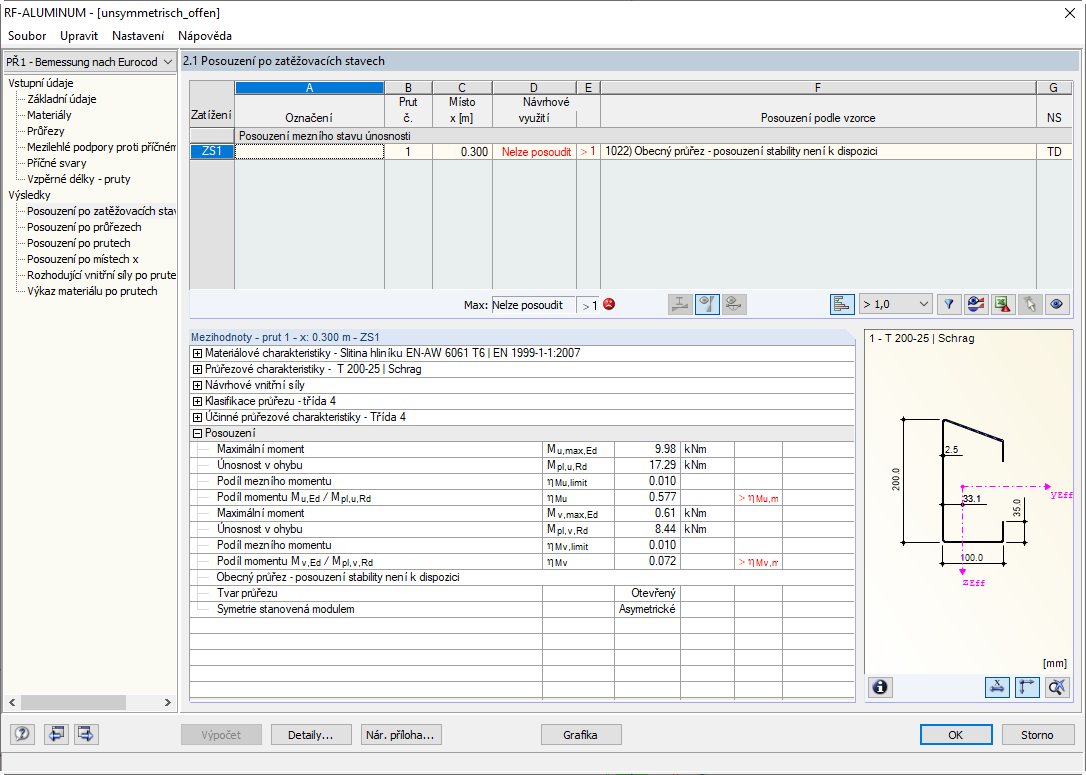The width and height of the screenshot is (1086, 775).
Task: Click the 'Detaily...' button
Action: click(x=311, y=735)
